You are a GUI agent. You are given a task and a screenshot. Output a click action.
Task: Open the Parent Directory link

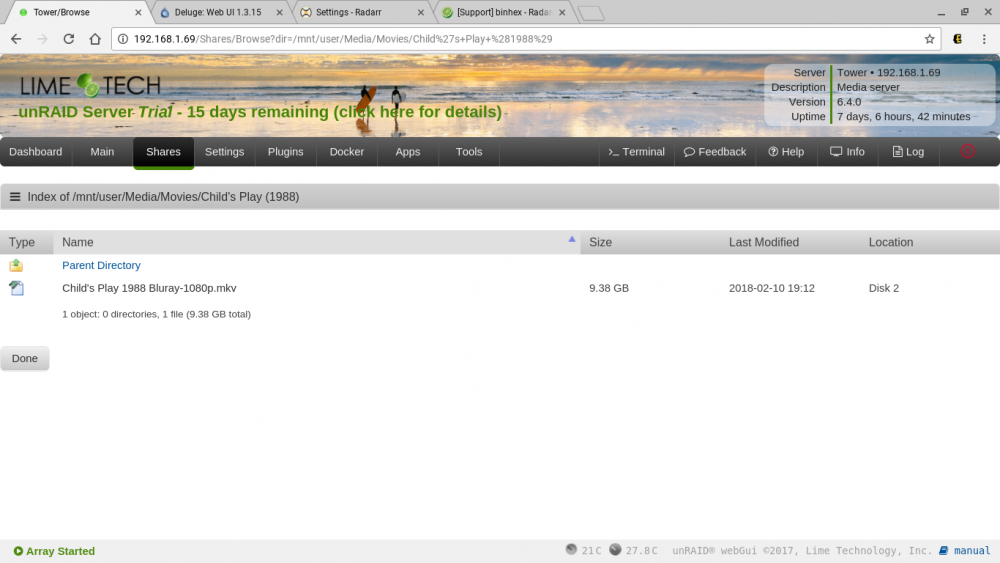[101, 265]
